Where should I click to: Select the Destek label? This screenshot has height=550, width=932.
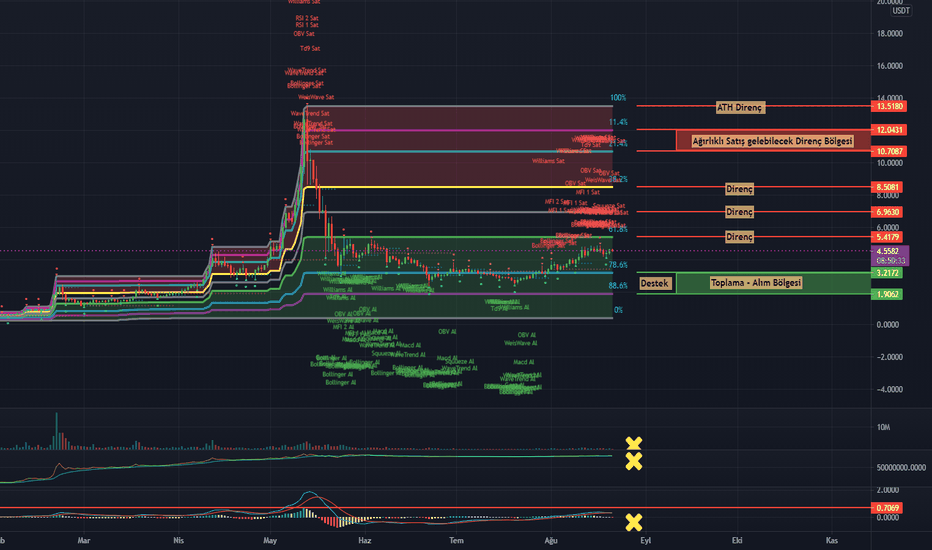click(x=654, y=284)
